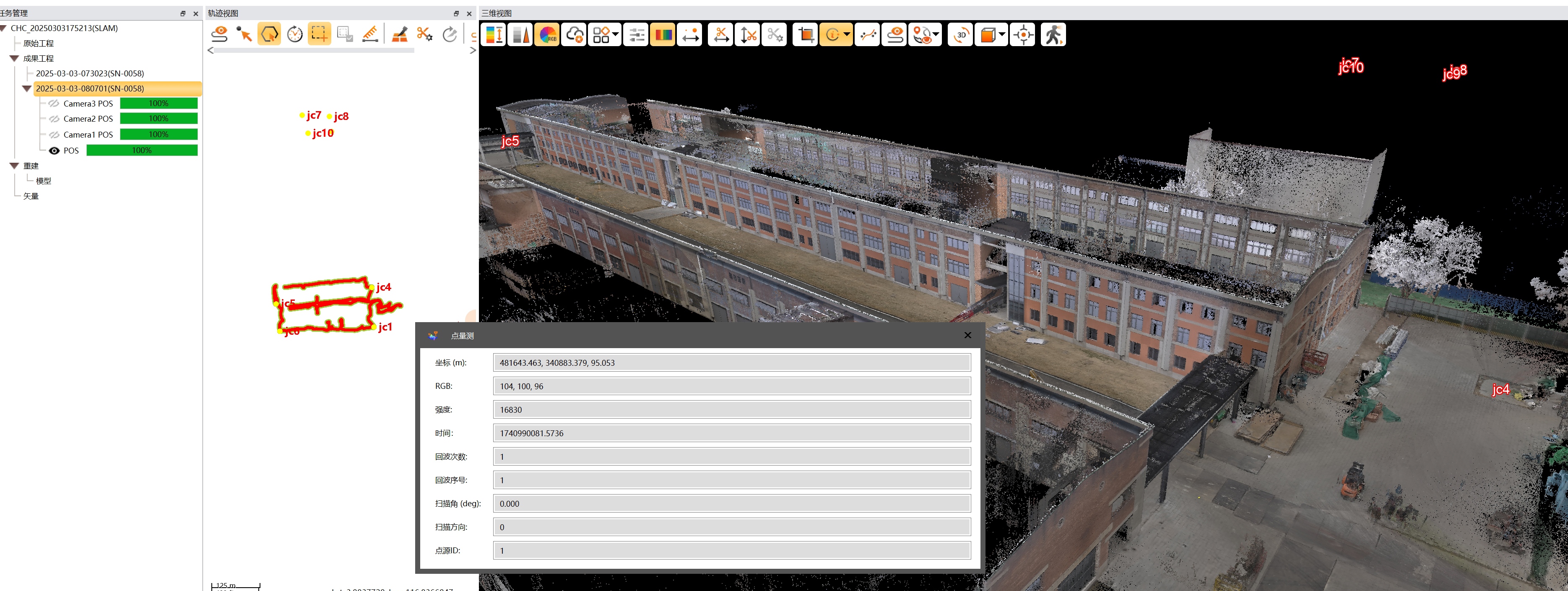Click the POS 100% progress bar
Screen dimensions: 1568x591
pos(142,150)
